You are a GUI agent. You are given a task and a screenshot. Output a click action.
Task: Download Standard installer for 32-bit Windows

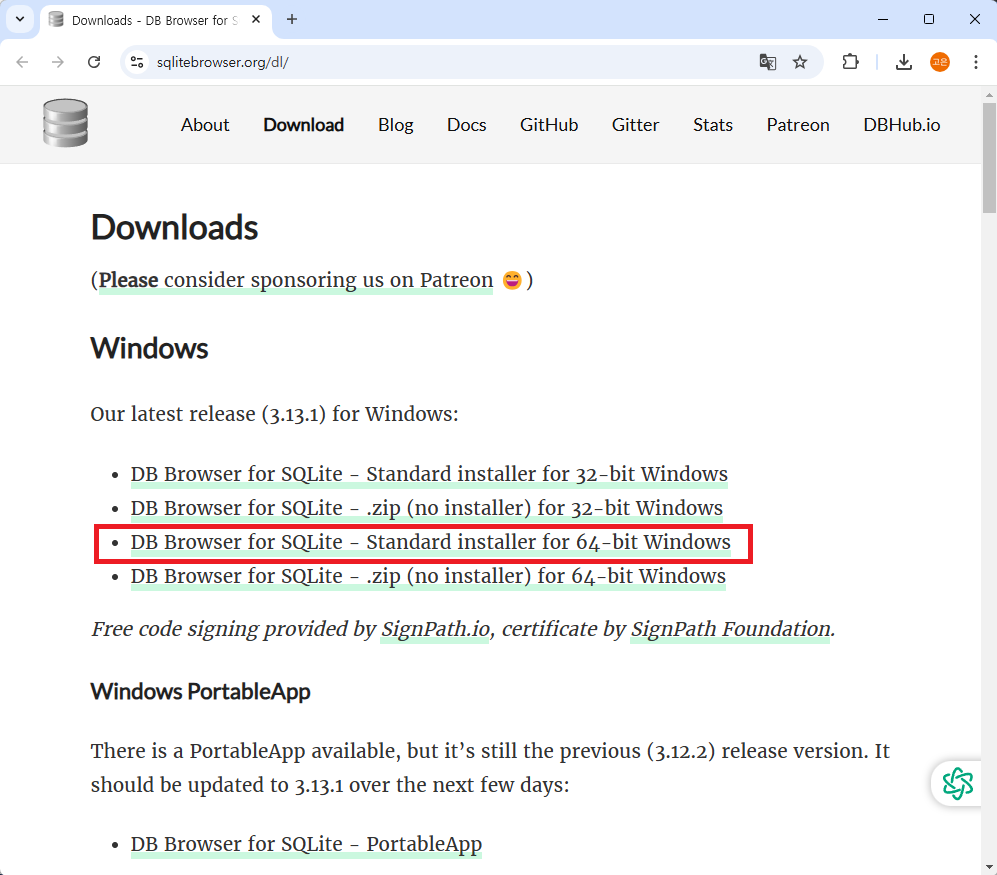(x=429, y=474)
